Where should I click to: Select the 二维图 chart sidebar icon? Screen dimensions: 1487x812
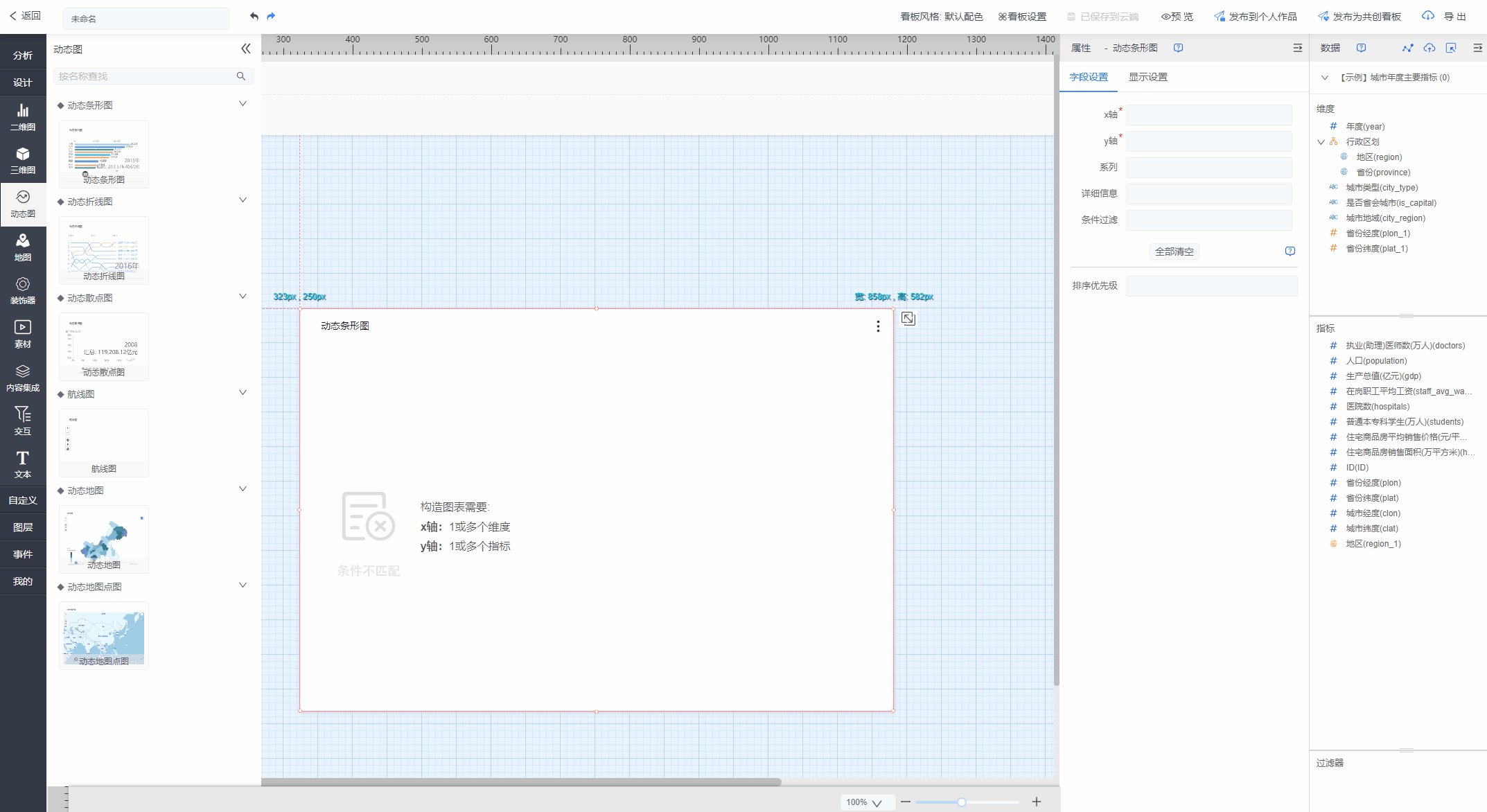23,116
